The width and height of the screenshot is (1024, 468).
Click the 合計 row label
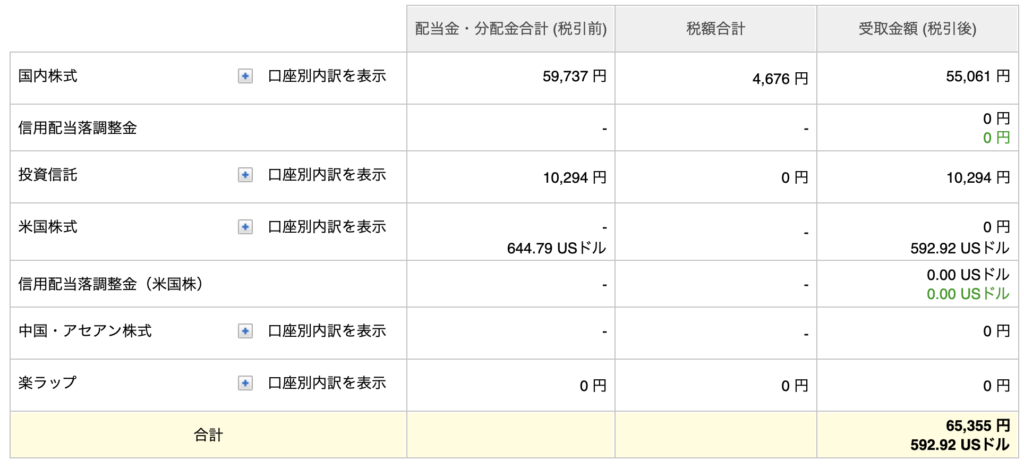[x=208, y=435]
